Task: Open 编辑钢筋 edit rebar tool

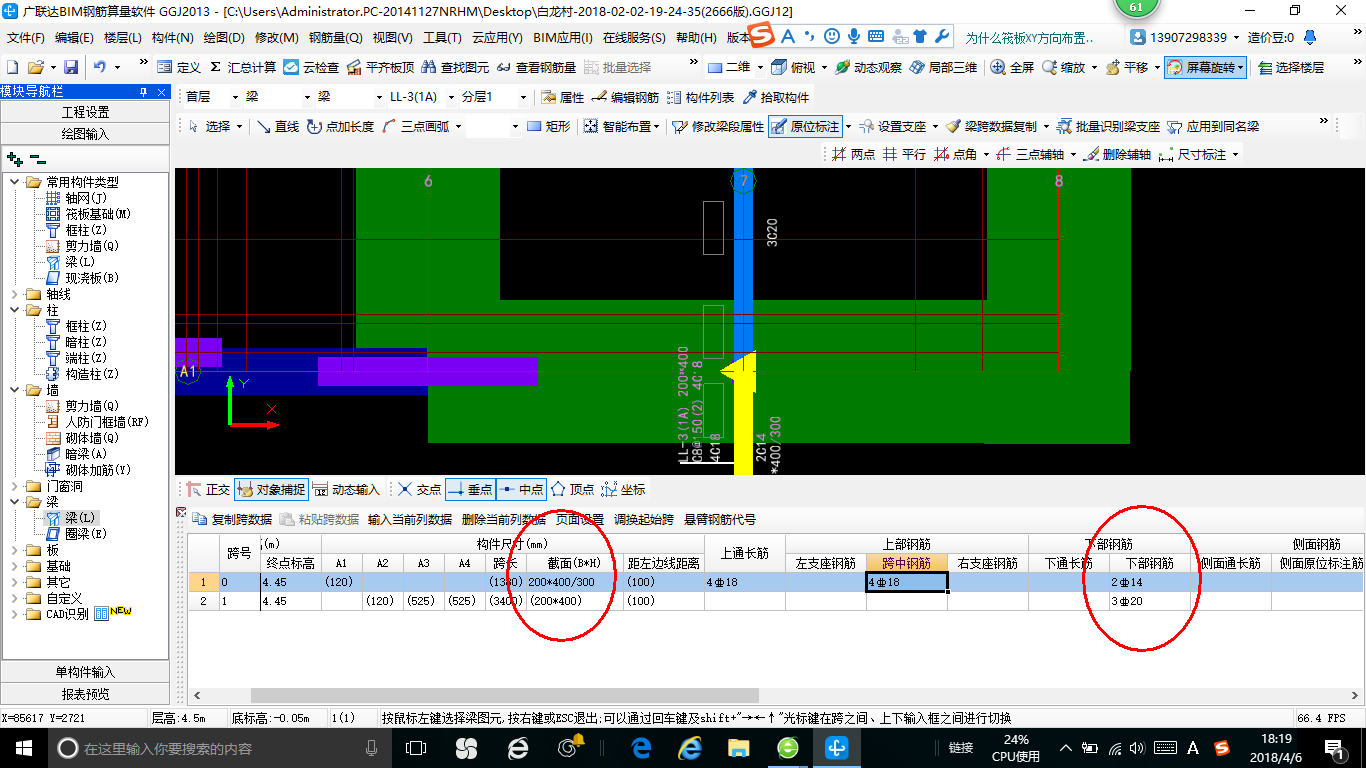Action: coord(625,97)
